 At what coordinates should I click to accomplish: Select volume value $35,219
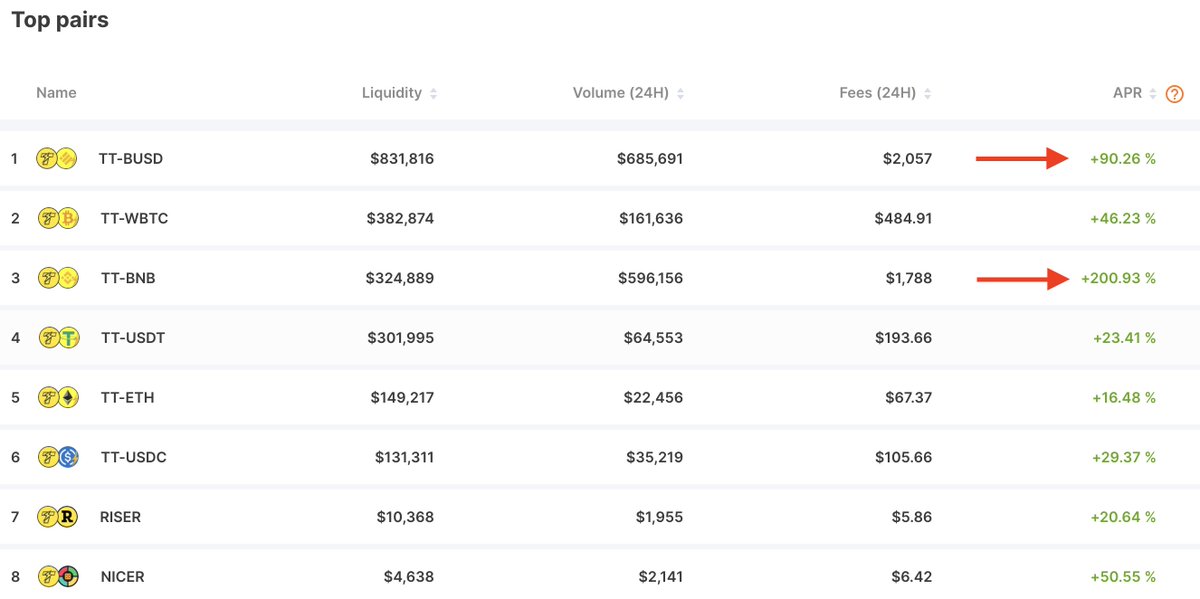(656, 457)
